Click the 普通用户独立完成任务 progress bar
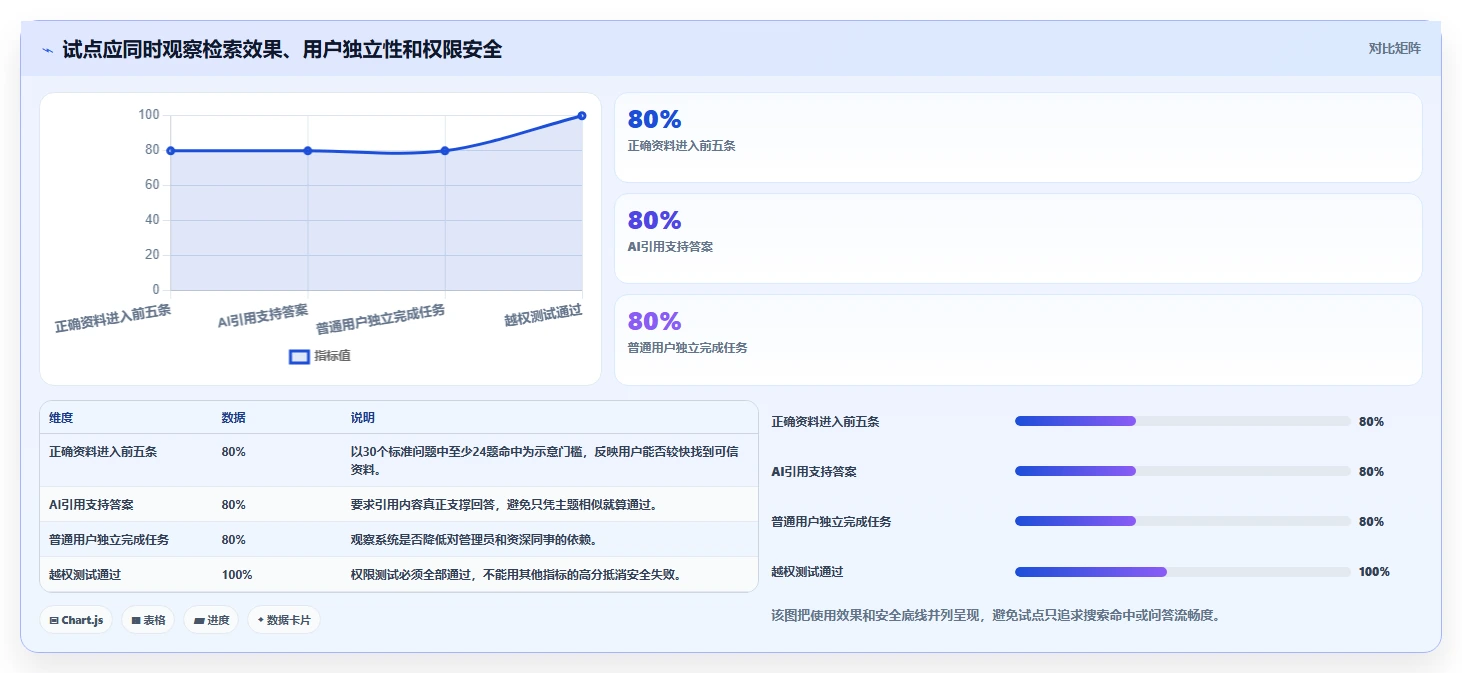 point(1183,521)
